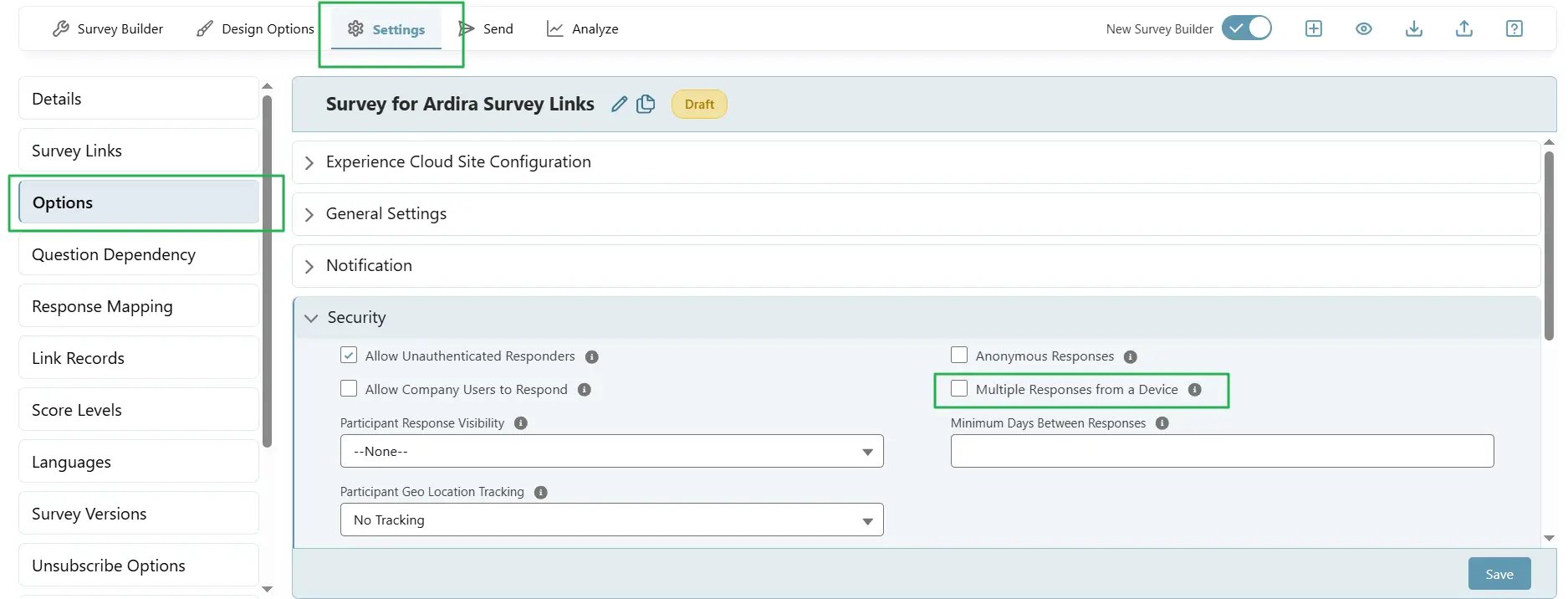This screenshot has height=599, width=1568.
Task: Click the main panel scrollbar thumb
Action: coord(1549,246)
